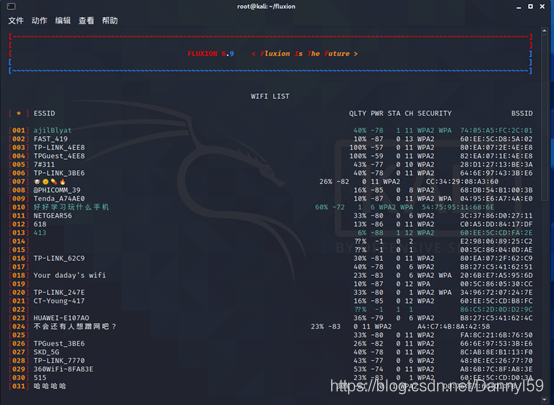Screen dimensions: 554x405
Task: Open the 文件 menu
Action: click(x=16, y=21)
